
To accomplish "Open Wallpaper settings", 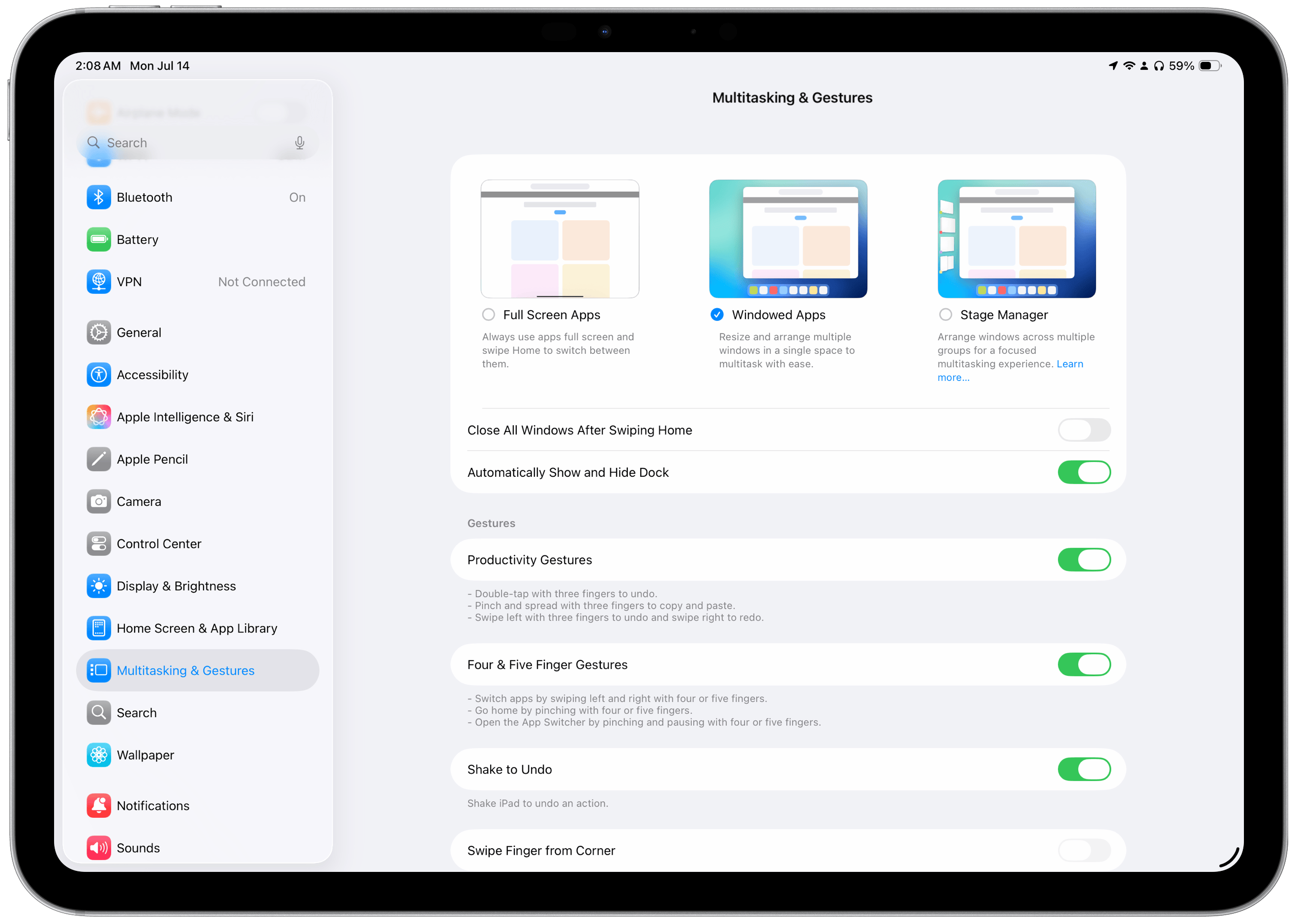I will click(x=198, y=755).
